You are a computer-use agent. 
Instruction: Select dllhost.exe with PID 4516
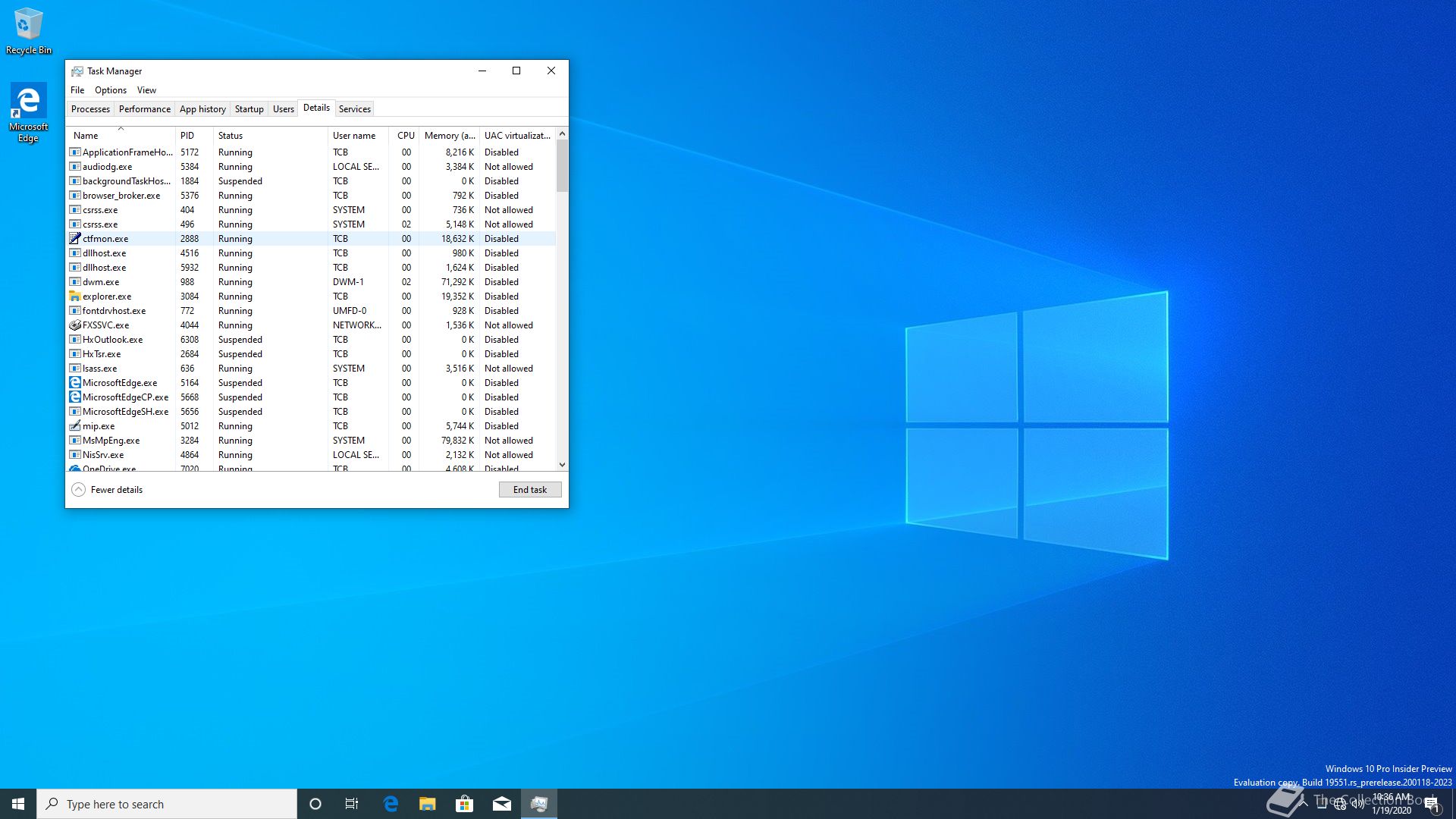(x=312, y=253)
